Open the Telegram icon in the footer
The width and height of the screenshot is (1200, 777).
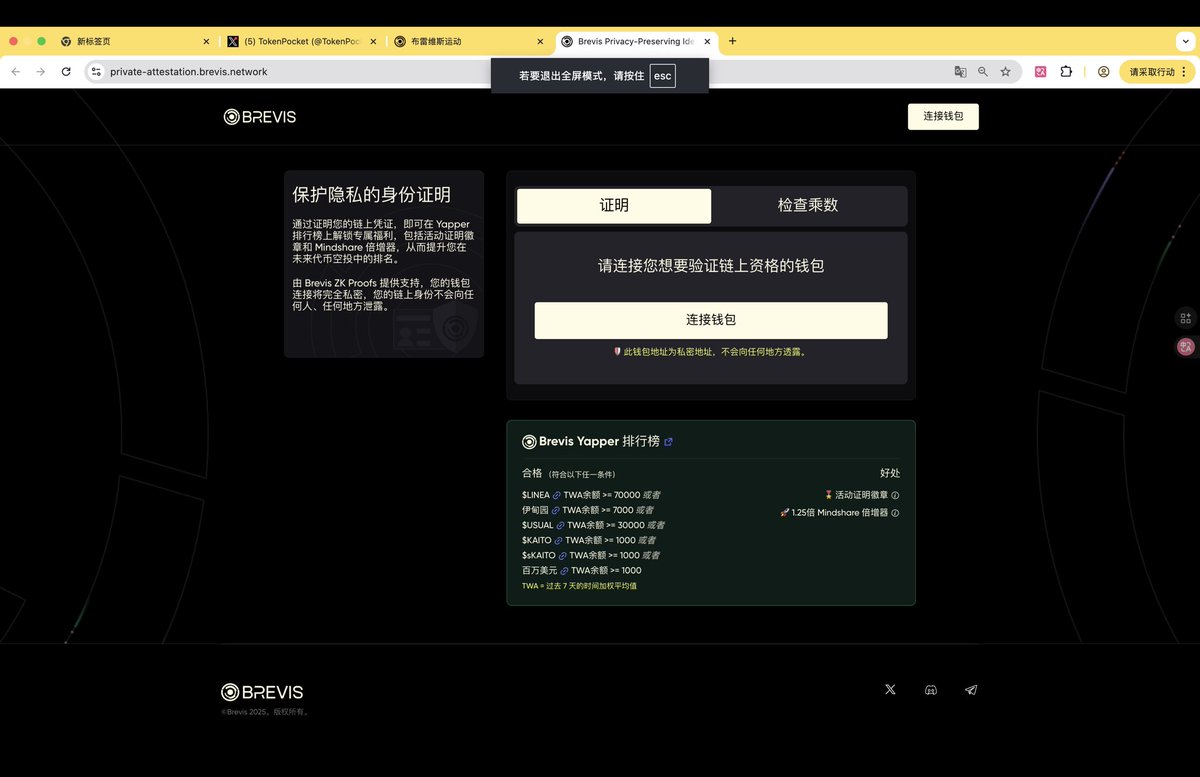[970, 689]
